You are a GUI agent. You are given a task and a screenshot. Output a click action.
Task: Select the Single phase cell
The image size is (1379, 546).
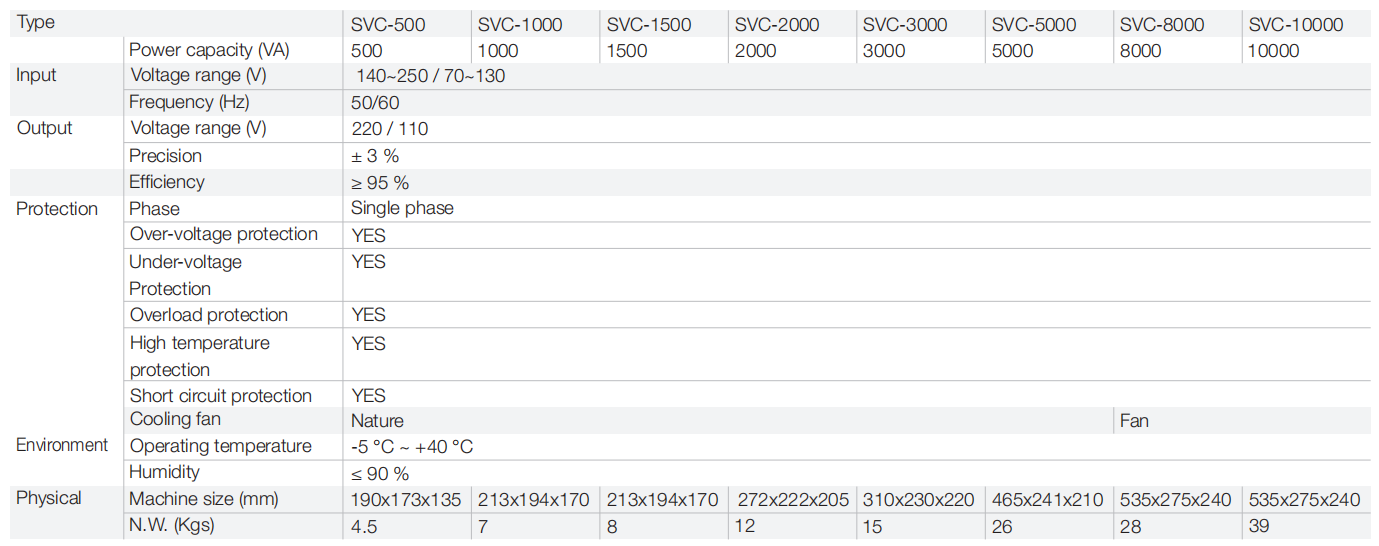[402, 208]
